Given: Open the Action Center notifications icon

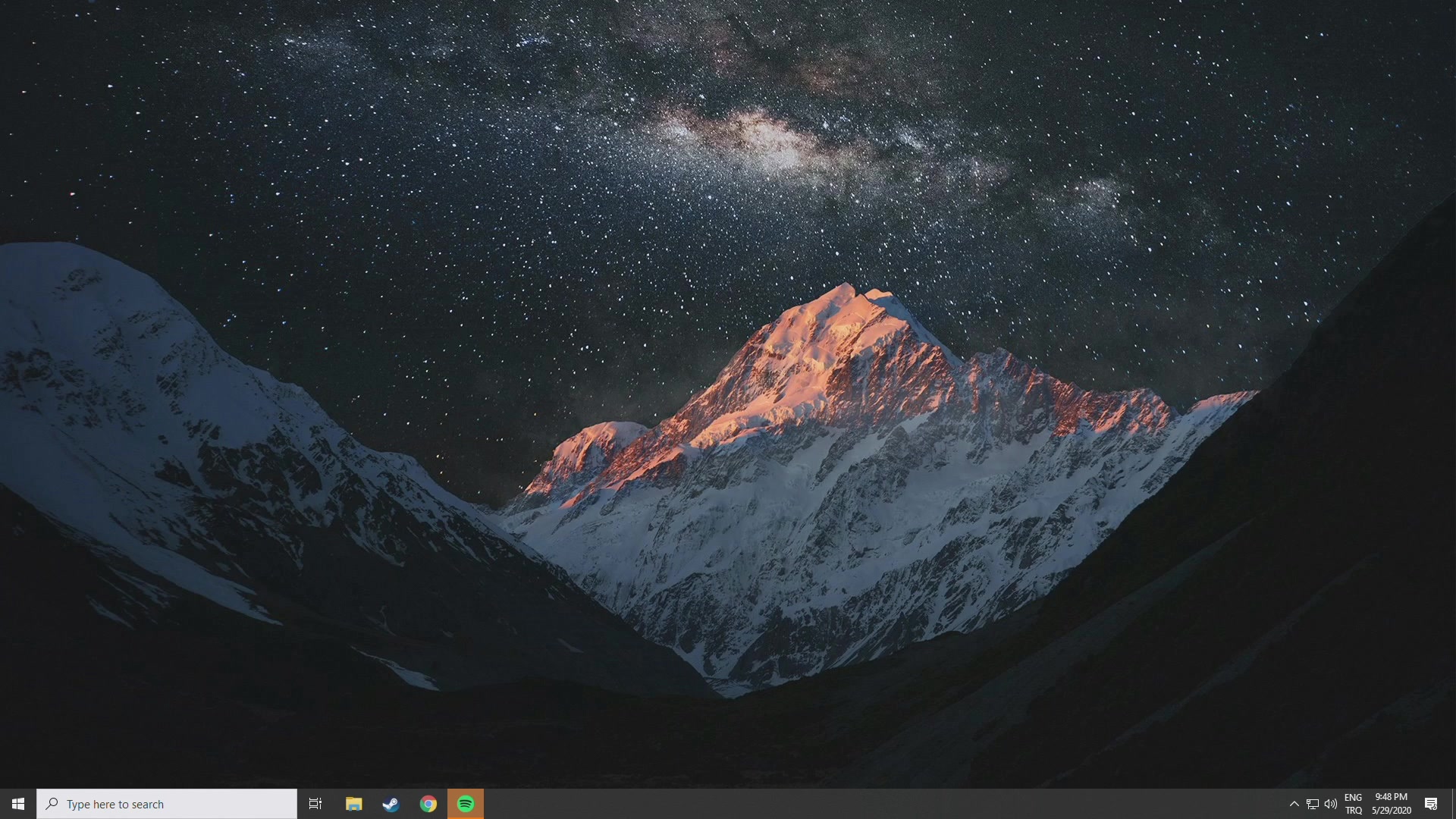Looking at the screenshot, I should [1431, 804].
